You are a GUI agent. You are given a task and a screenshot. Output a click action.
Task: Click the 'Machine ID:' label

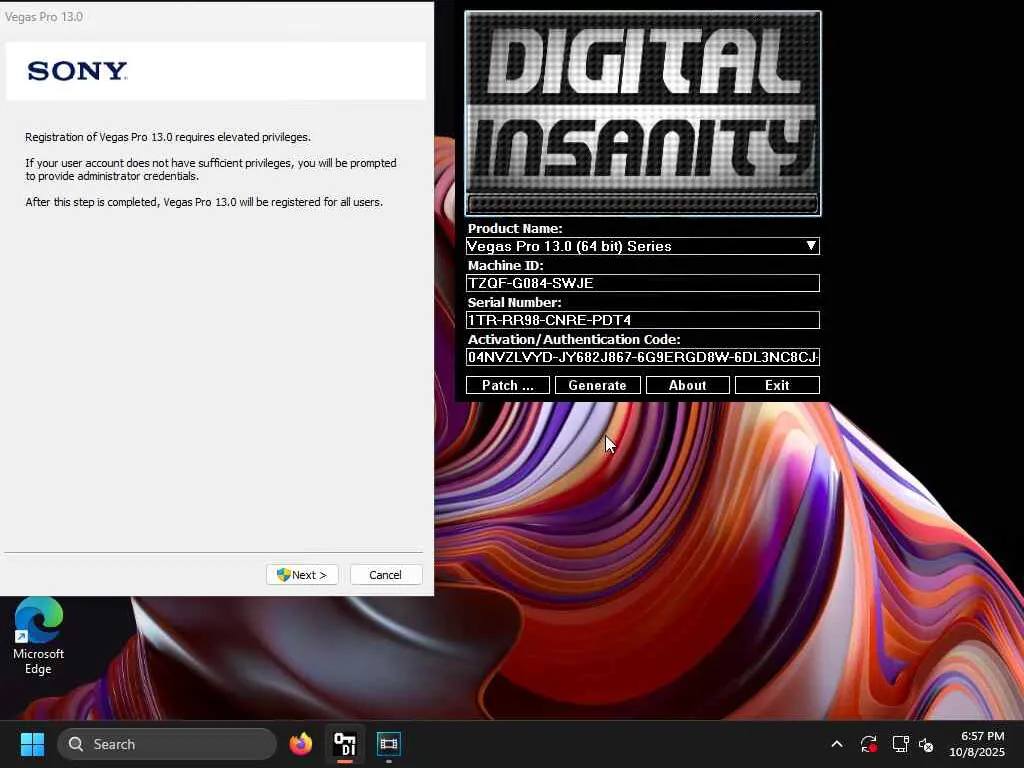pyautogui.click(x=505, y=265)
